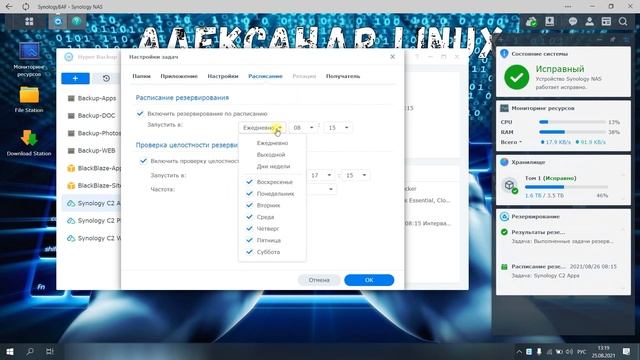This screenshot has width=640, height=360.
Task: Click the browser reload icon
Action: coord(26,7)
